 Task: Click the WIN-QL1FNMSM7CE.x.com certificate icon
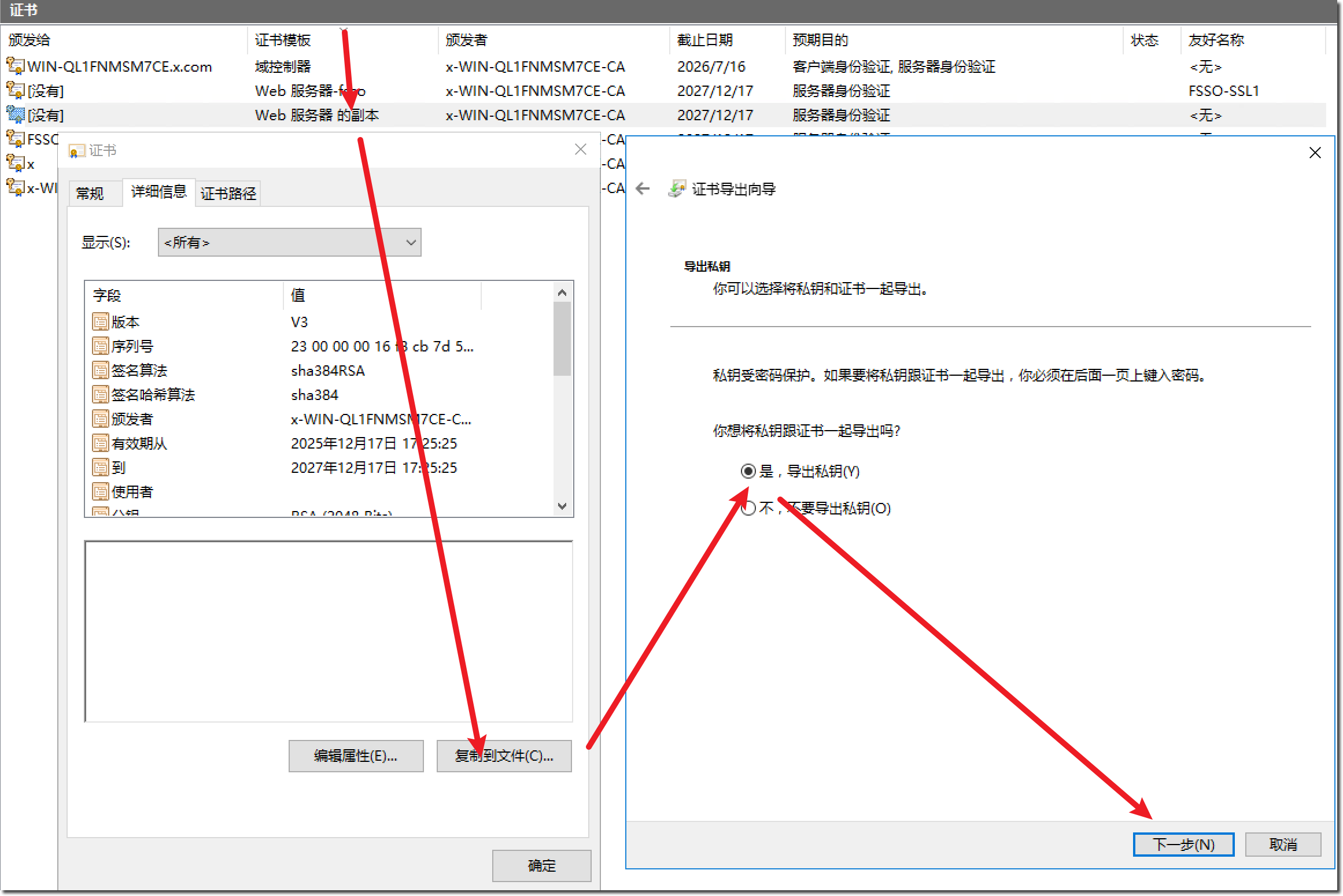click(15, 66)
